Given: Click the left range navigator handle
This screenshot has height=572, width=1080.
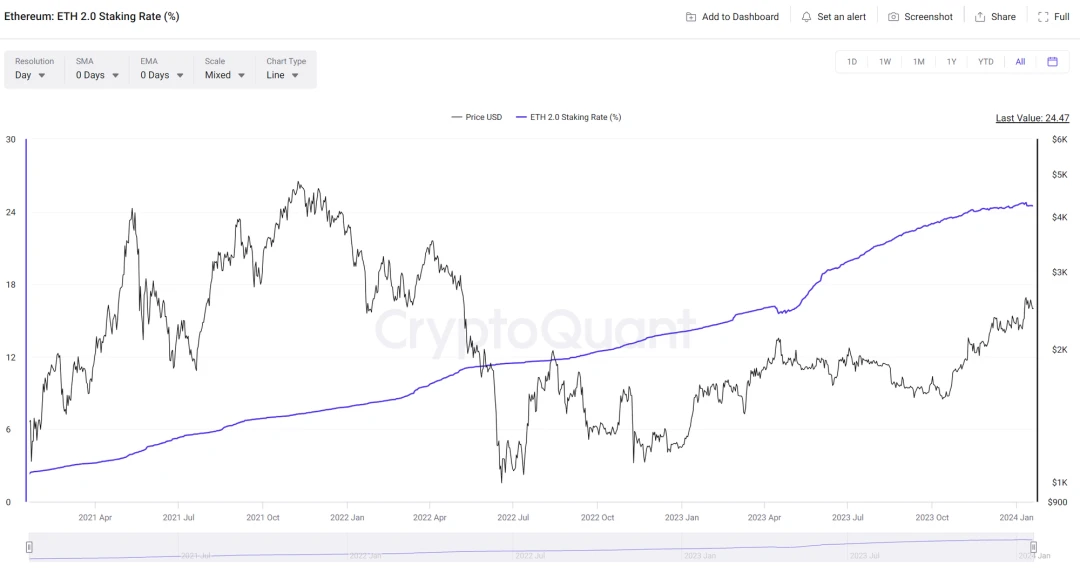Looking at the screenshot, I should 29,547.
